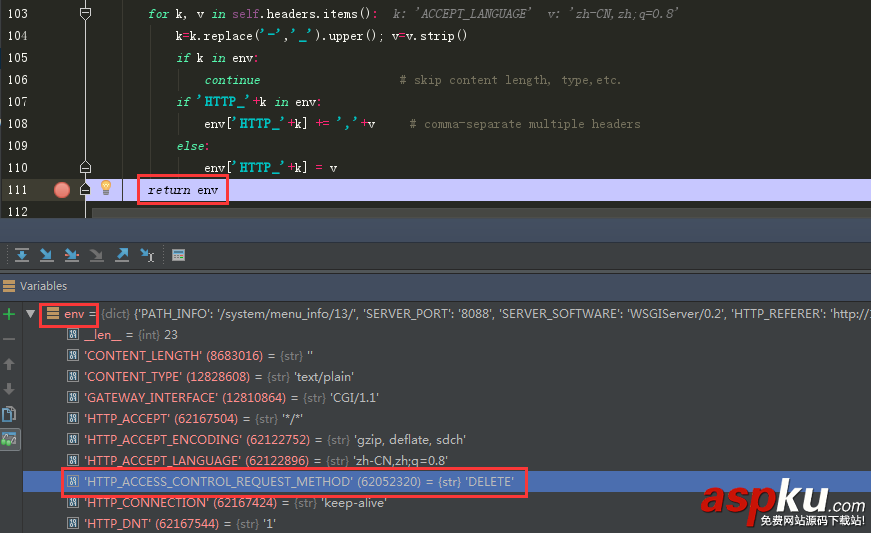Image resolution: width=871 pixels, height=533 pixels.
Task: Toggle the breakpoint on line 111
Action: pos(62,190)
